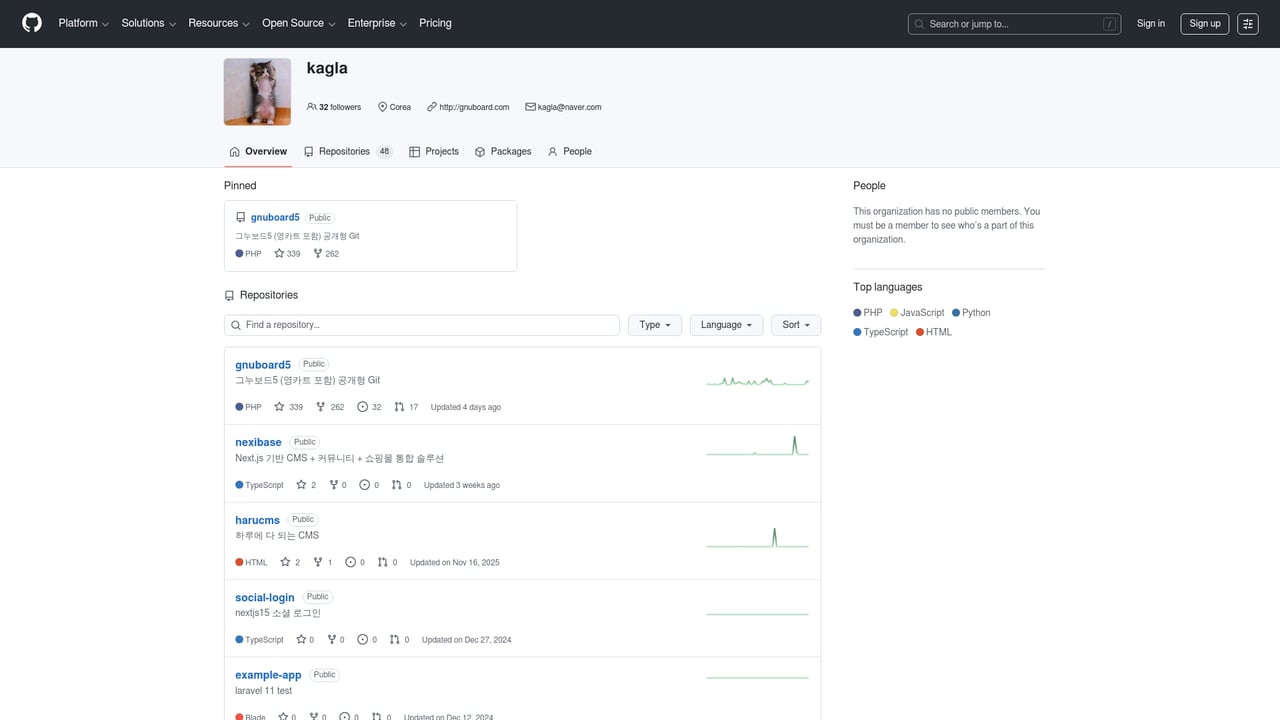
Task: Click the location pin icon next to Corea
Action: (x=382, y=107)
